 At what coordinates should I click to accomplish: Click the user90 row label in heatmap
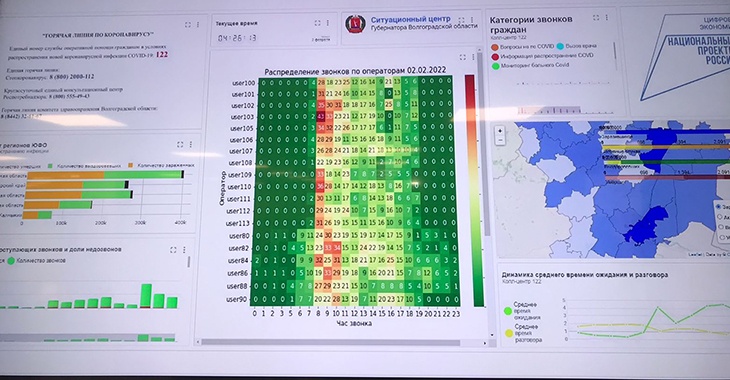click(236, 299)
